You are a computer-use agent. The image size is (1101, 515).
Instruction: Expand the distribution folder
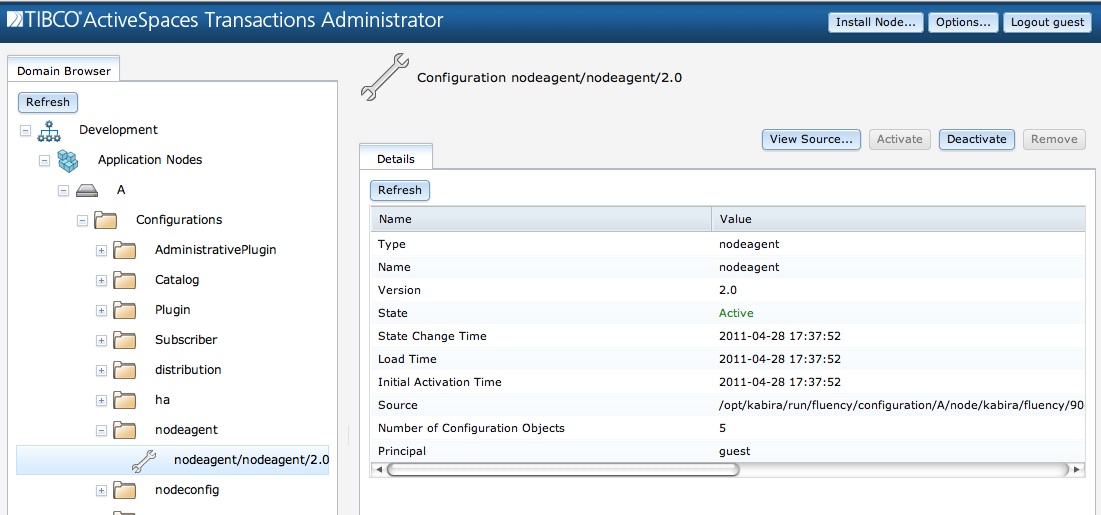point(101,370)
